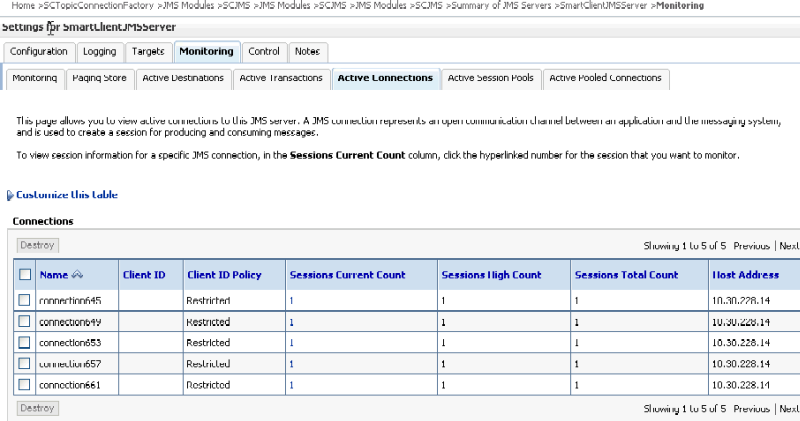View the Active Session Pools sub-tab
This screenshot has width=800, height=421.
[491, 78]
